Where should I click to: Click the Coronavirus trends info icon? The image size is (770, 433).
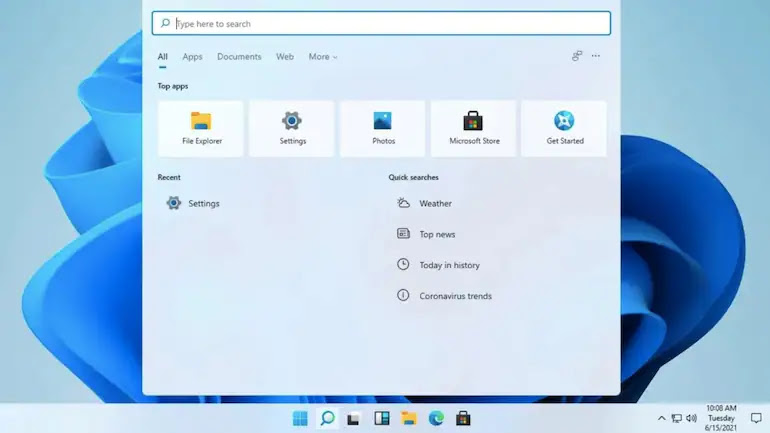pyautogui.click(x=403, y=296)
